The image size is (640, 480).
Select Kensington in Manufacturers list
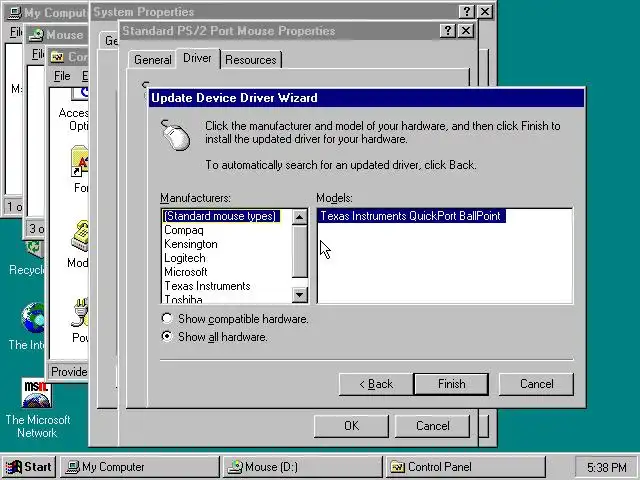point(191,244)
